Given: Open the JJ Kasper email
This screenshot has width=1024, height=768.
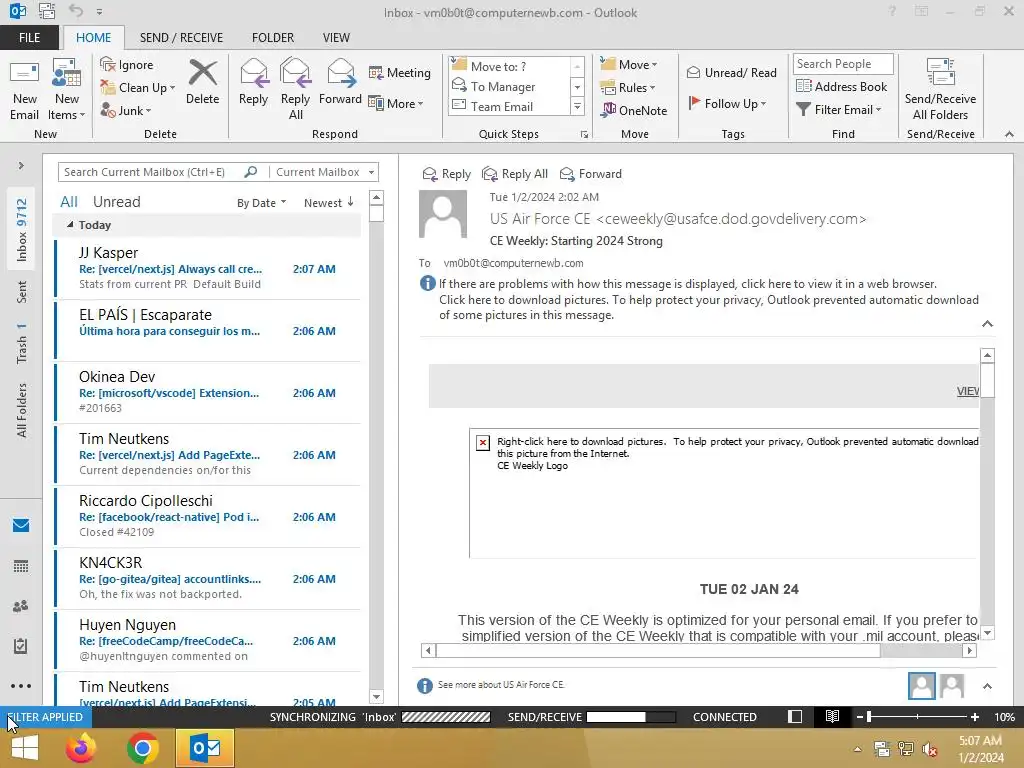Looking at the screenshot, I should coord(208,268).
